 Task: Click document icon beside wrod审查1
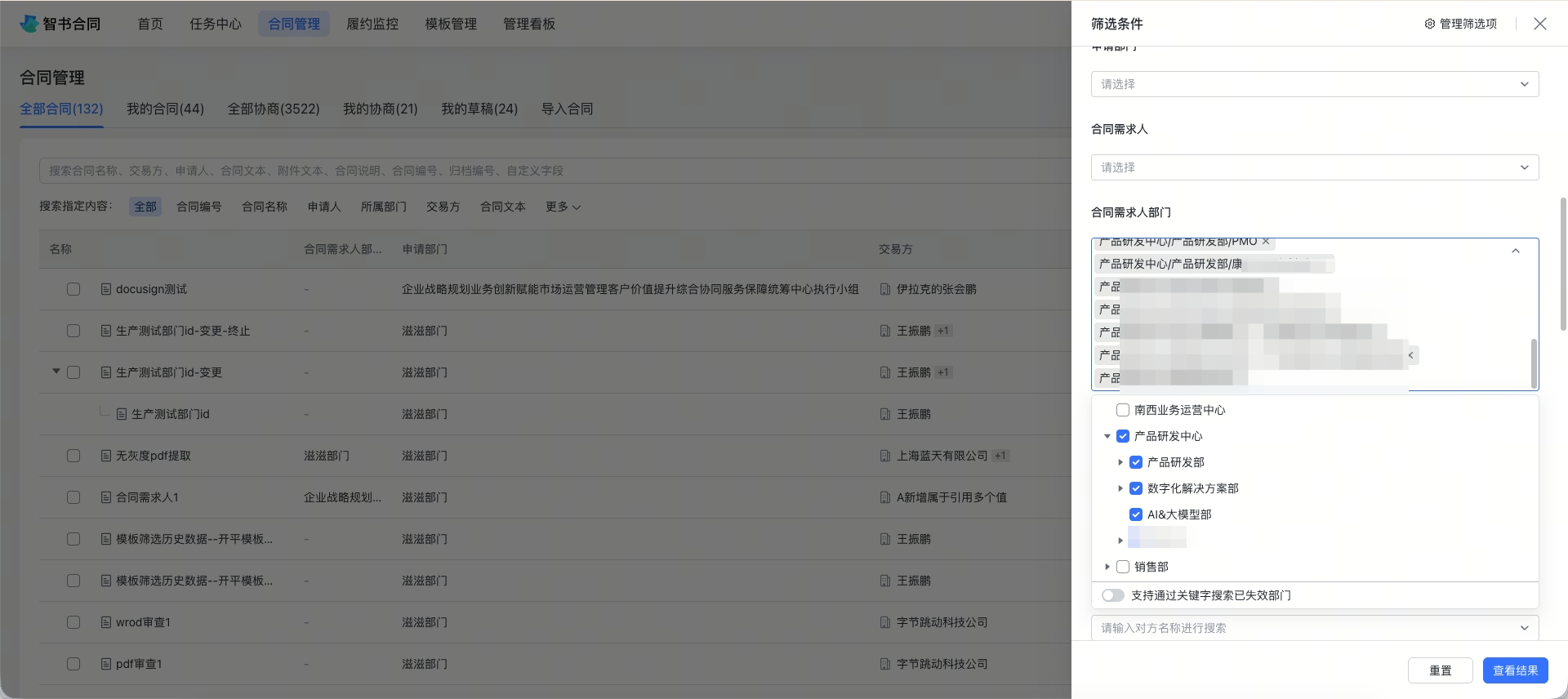106,622
